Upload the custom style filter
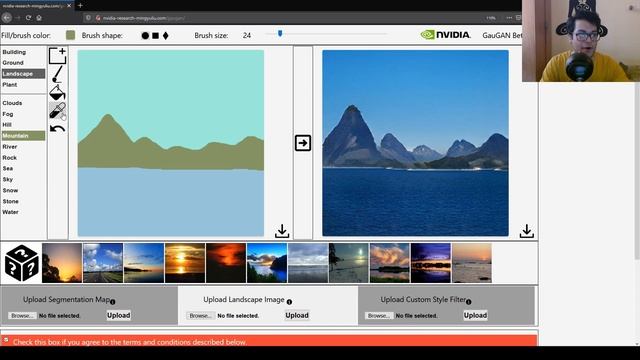640x360 pixels. (475, 315)
